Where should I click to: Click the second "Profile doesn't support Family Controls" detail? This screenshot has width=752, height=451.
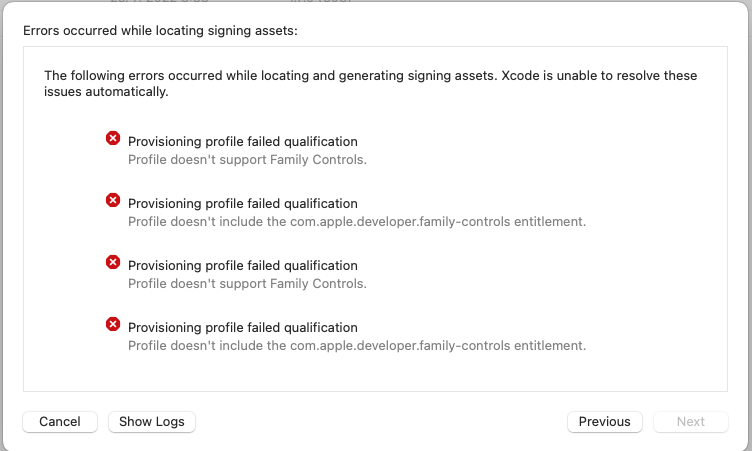pyautogui.click(x=247, y=283)
